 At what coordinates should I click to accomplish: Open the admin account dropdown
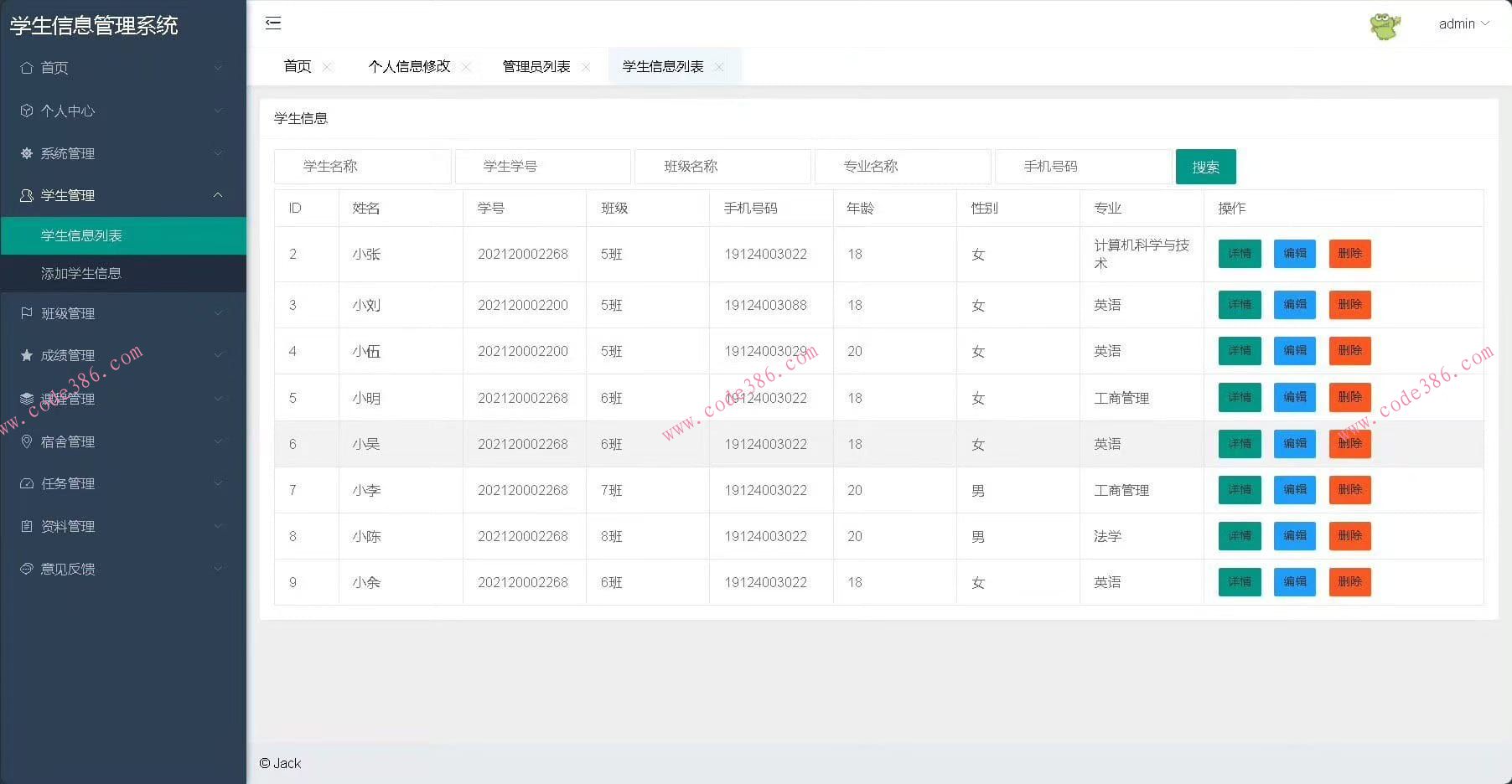(x=1463, y=23)
